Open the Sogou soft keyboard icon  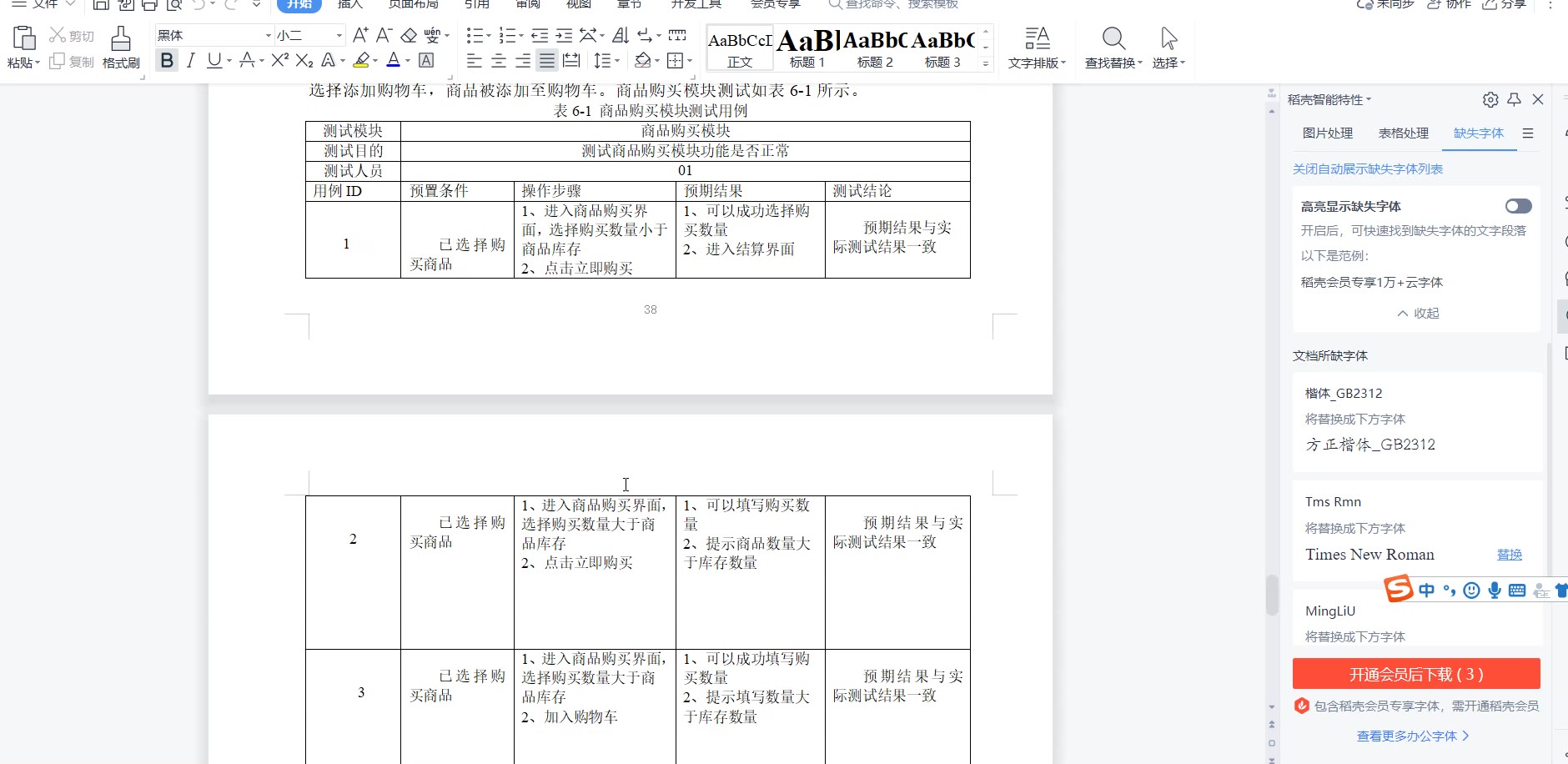tap(1517, 591)
